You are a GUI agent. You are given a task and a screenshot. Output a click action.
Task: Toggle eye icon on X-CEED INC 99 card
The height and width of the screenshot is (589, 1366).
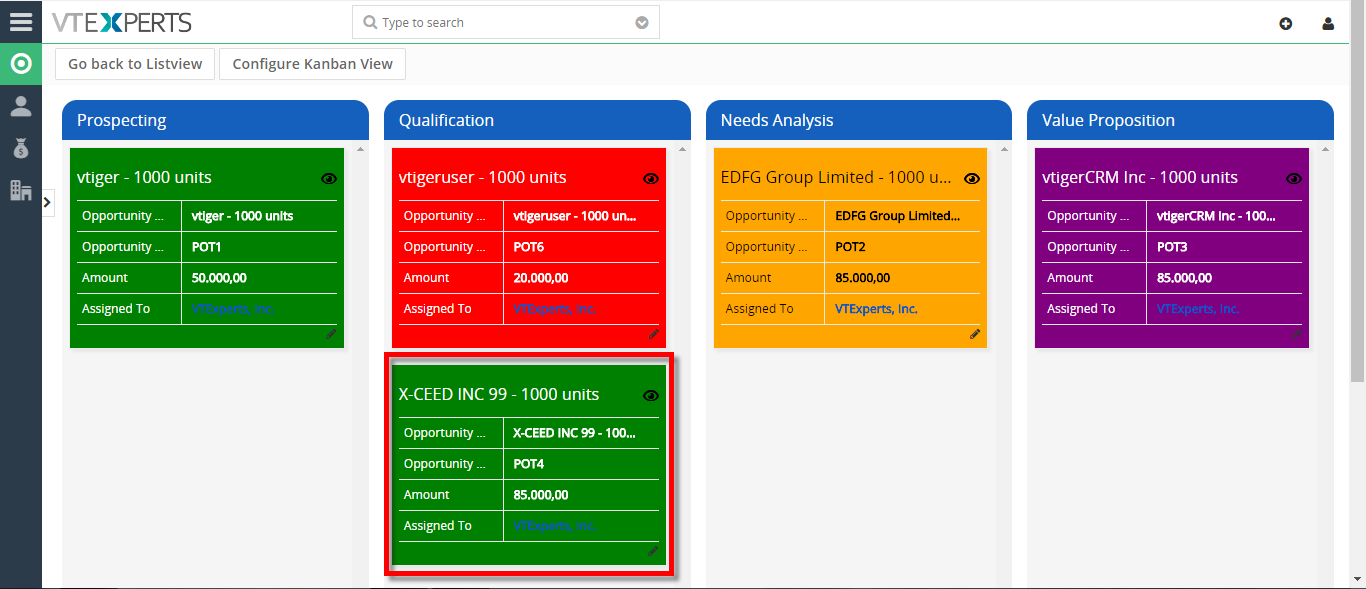pyautogui.click(x=651, y=396)
